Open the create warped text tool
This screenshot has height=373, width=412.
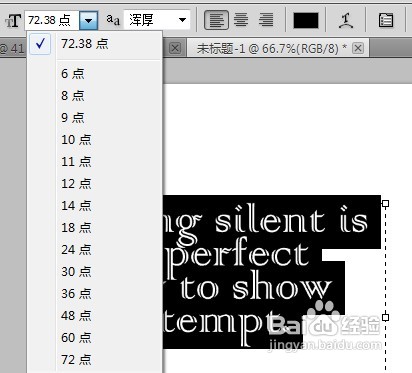click(346, 20)
